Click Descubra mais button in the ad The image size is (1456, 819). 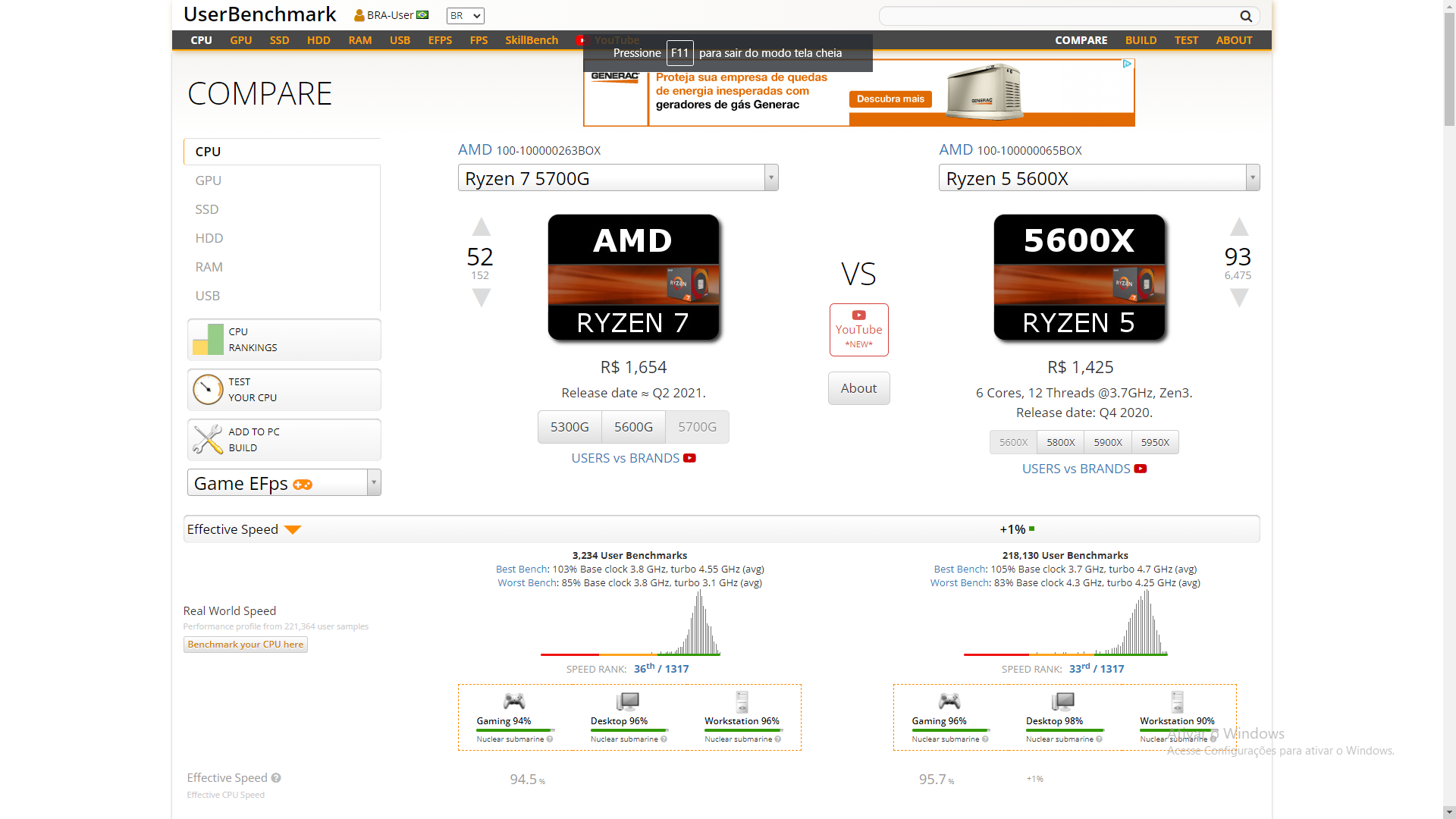[890, 99]
